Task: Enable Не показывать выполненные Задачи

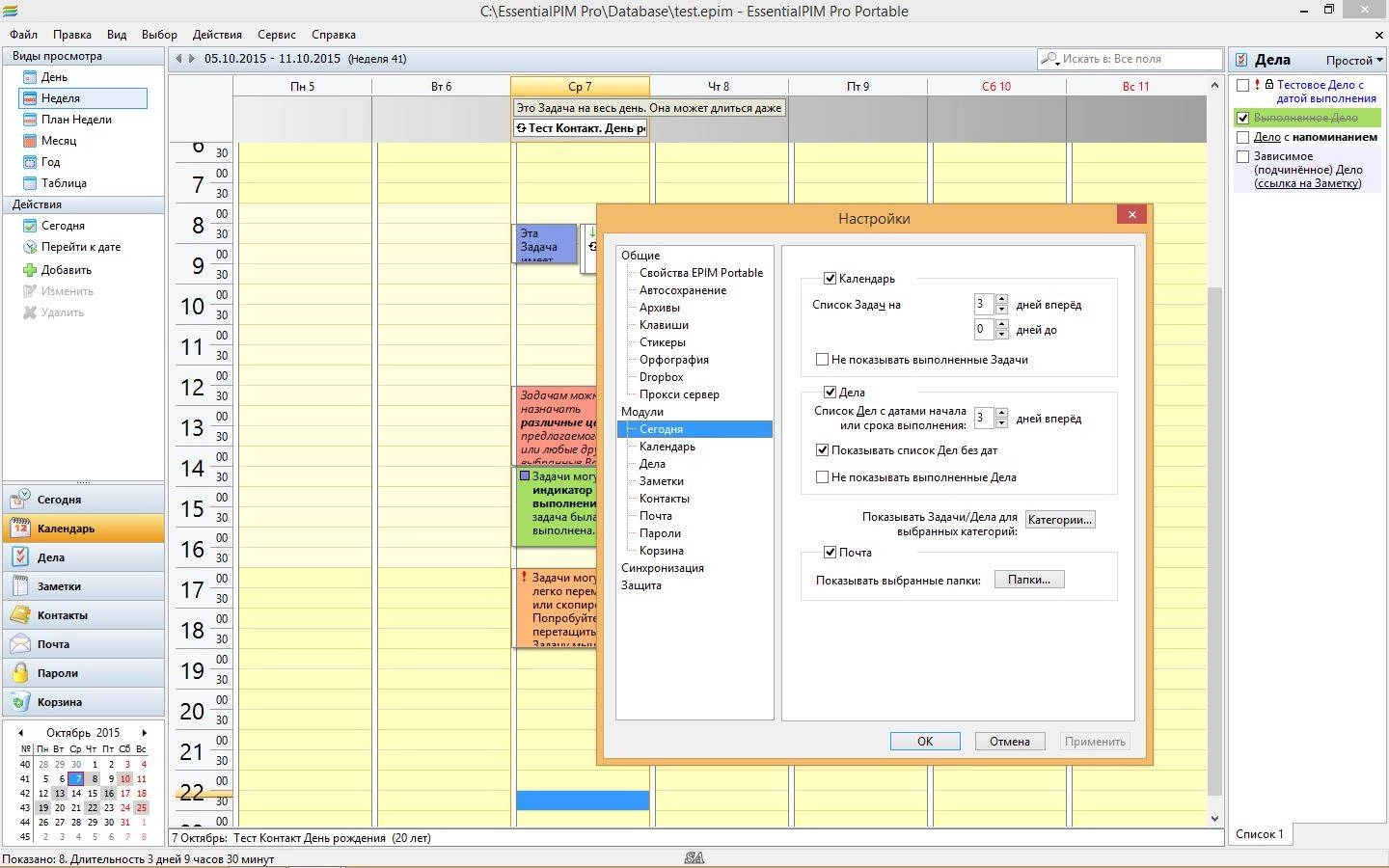Action: [x=822, y=360]
